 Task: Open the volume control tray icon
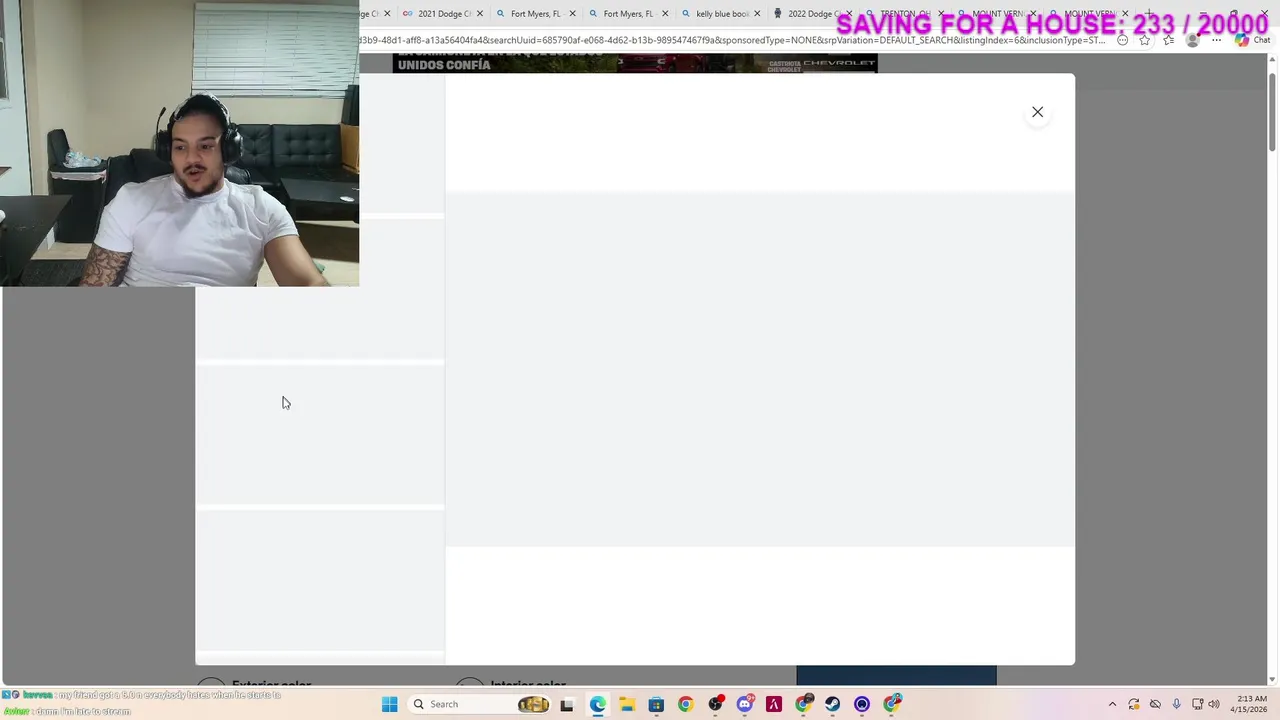pos(1214,704)
